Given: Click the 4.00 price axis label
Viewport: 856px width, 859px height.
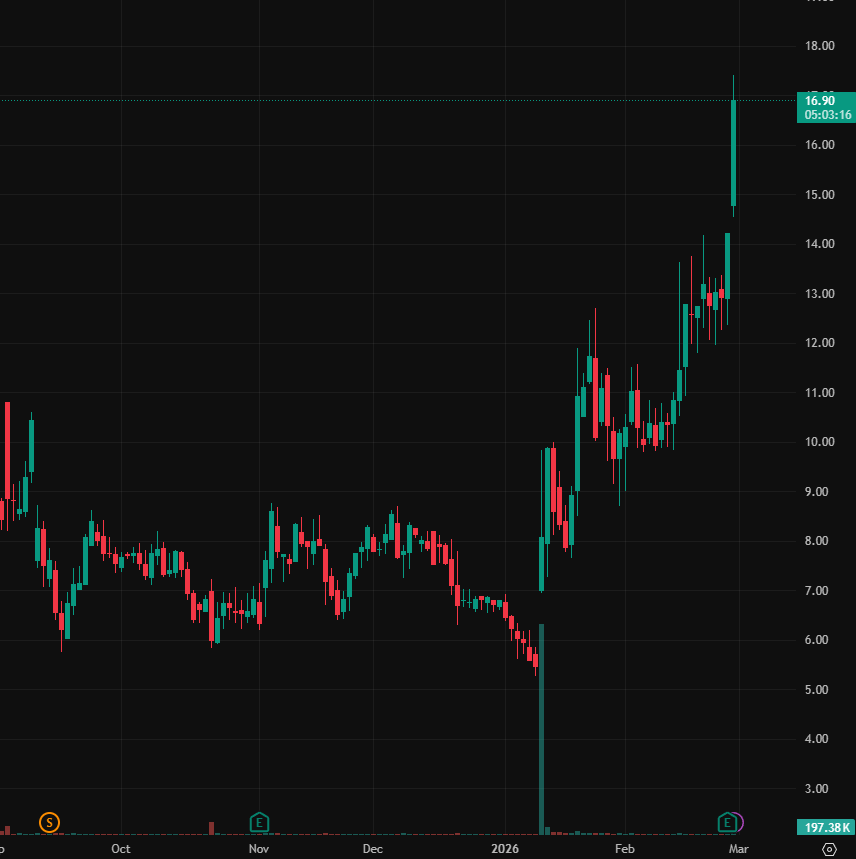Looking at the screenshot, I should click(816, 739).
